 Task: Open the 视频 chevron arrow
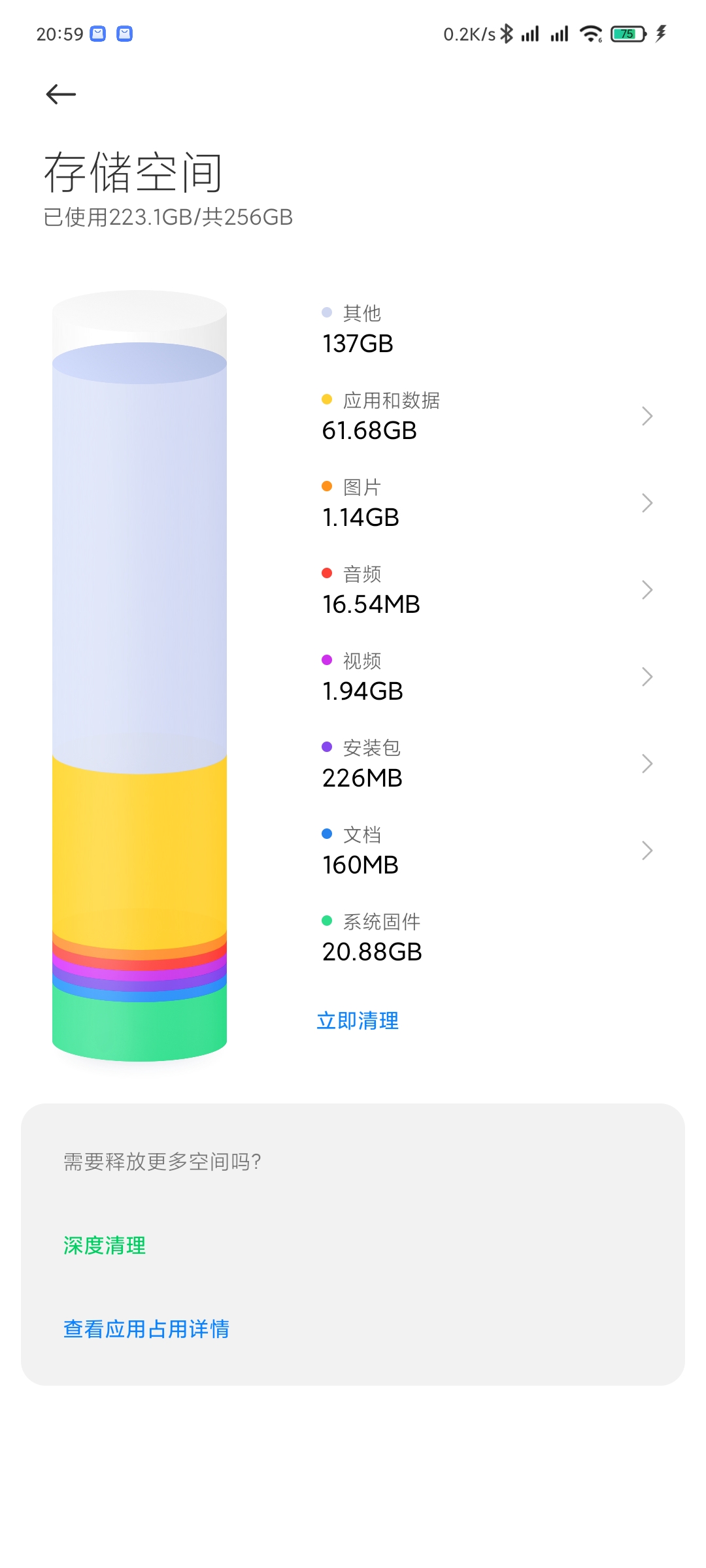647,677
